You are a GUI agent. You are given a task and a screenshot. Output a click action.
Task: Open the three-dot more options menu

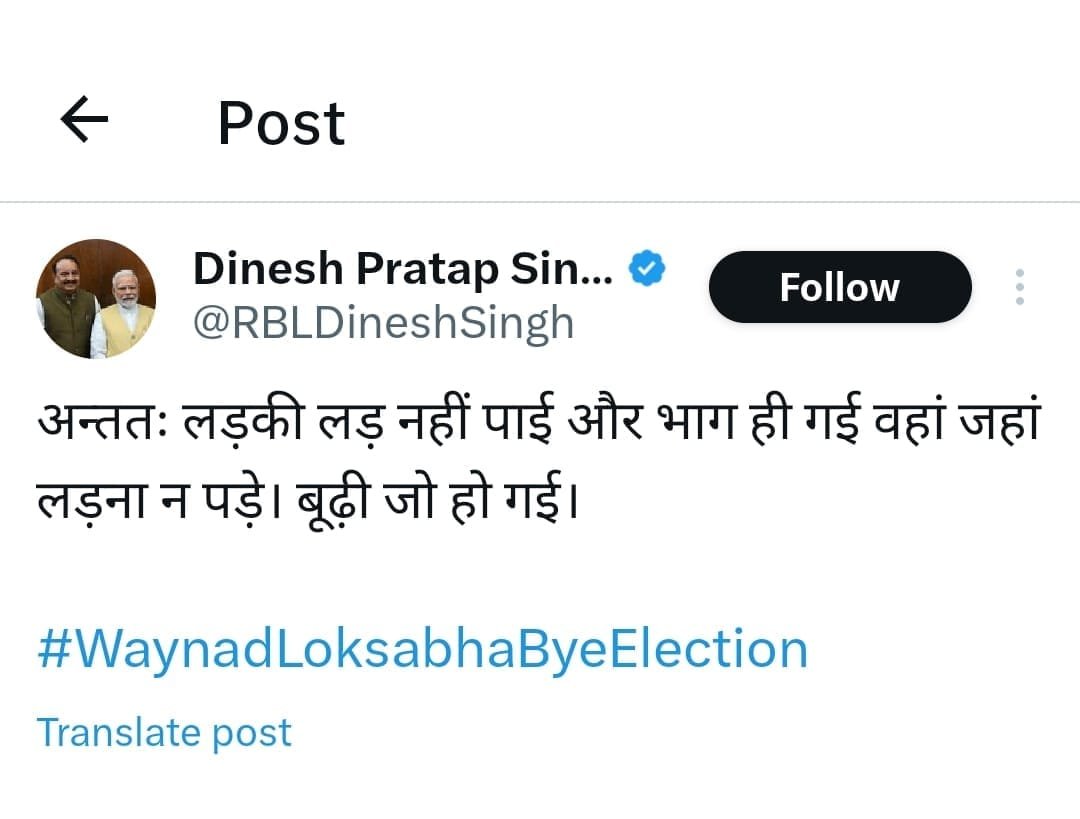click(1019, 287)
